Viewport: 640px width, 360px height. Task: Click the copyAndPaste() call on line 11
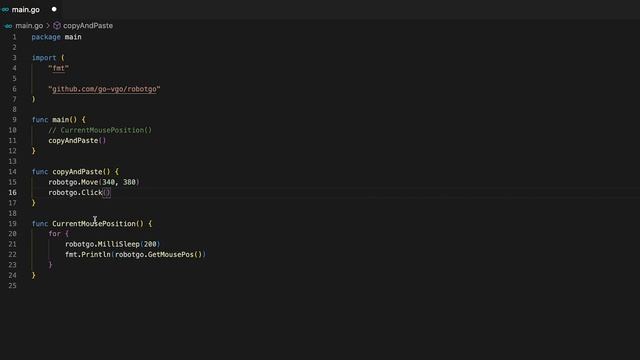point(77,140)
